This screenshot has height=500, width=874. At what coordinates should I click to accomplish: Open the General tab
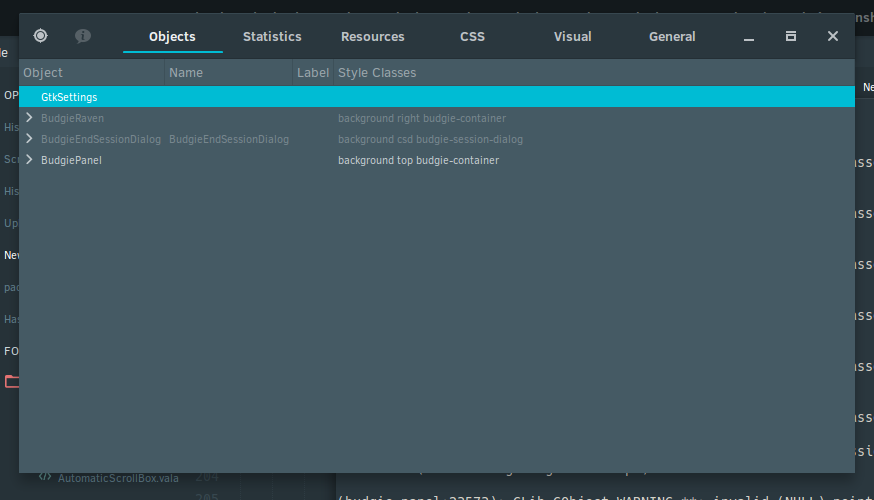click(672, 37)
